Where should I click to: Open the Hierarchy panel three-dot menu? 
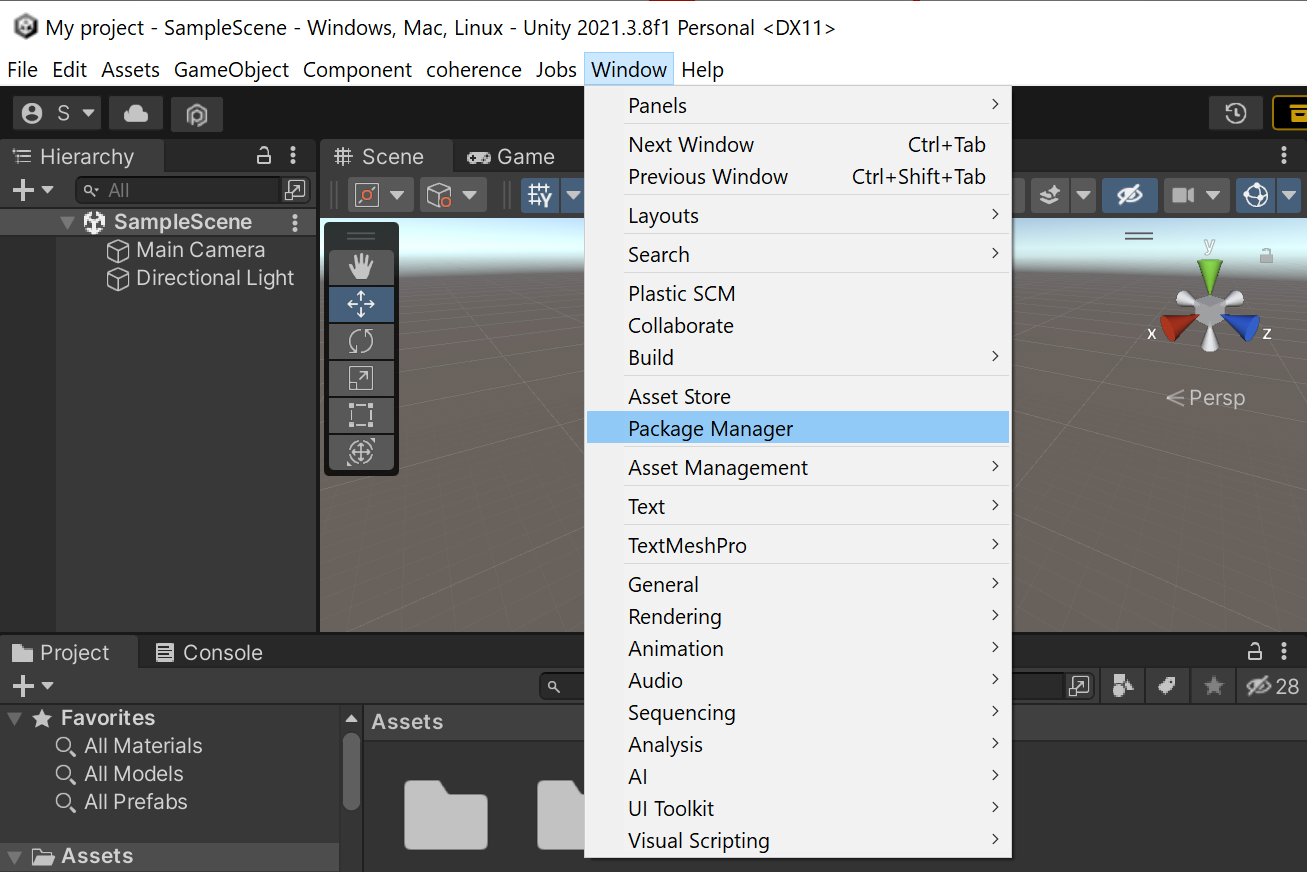point(293,156)
